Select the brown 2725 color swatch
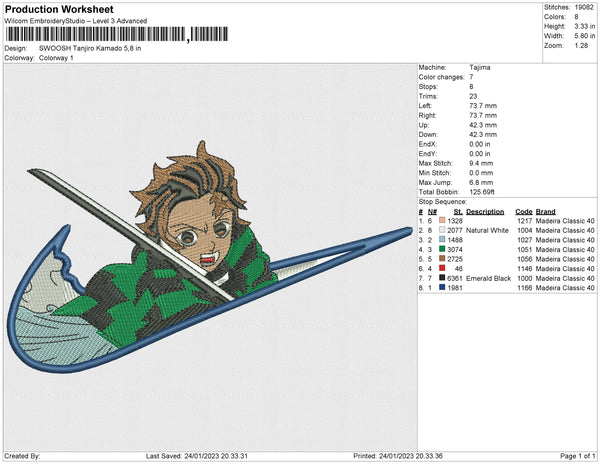600x464 pixels. tap(442, 259)
